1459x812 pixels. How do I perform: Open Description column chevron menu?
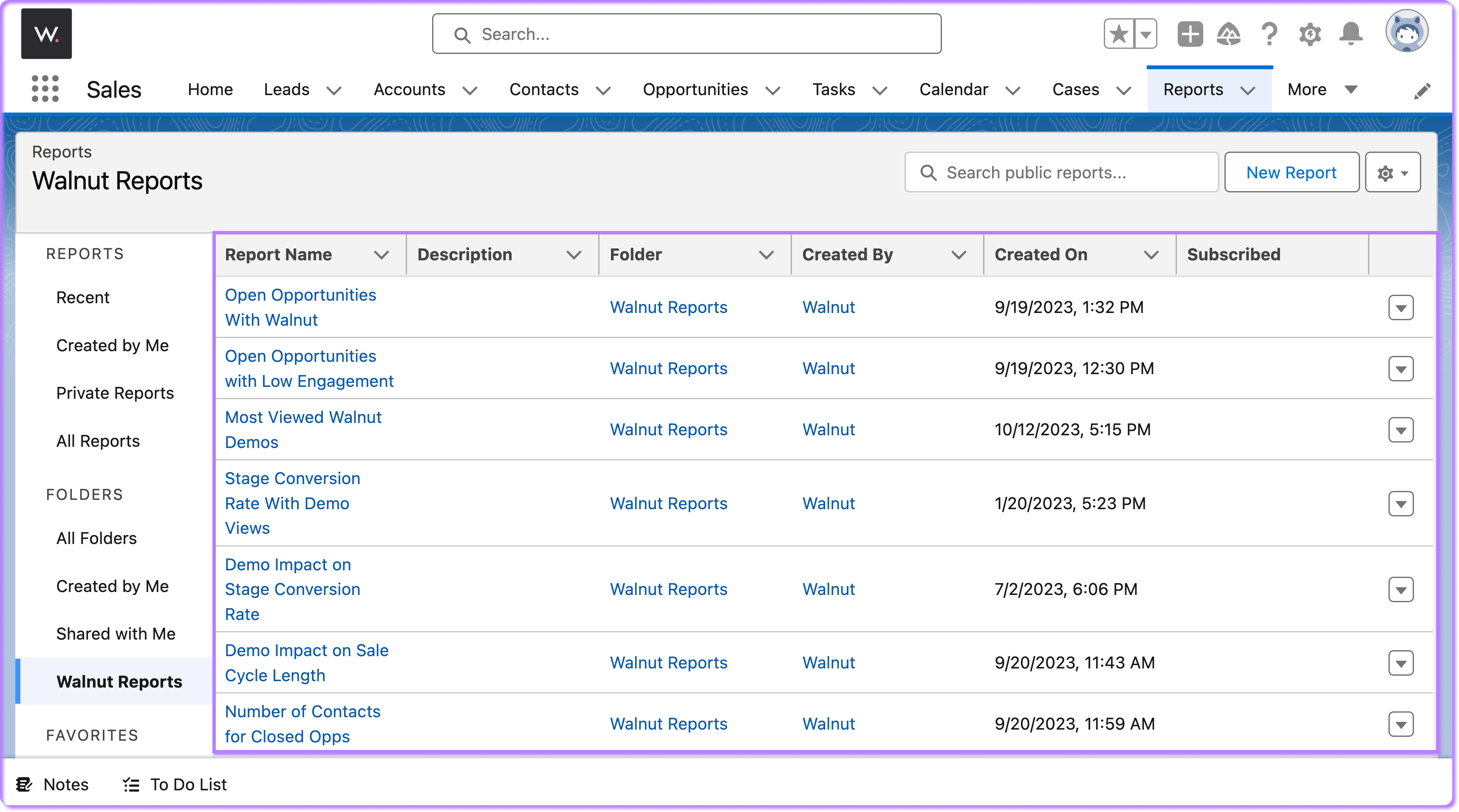coord(574,255)
